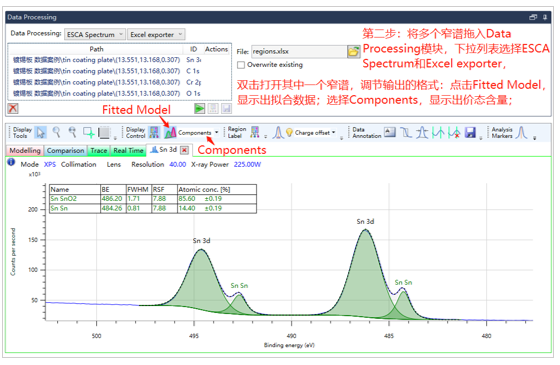Click the regions.xlsx file name field
560x365 pixels.
click(299, 52)
